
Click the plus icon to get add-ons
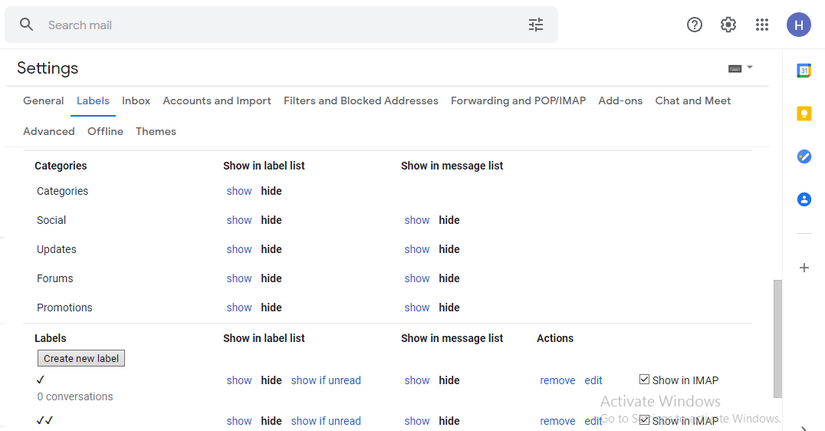(804, 268)
